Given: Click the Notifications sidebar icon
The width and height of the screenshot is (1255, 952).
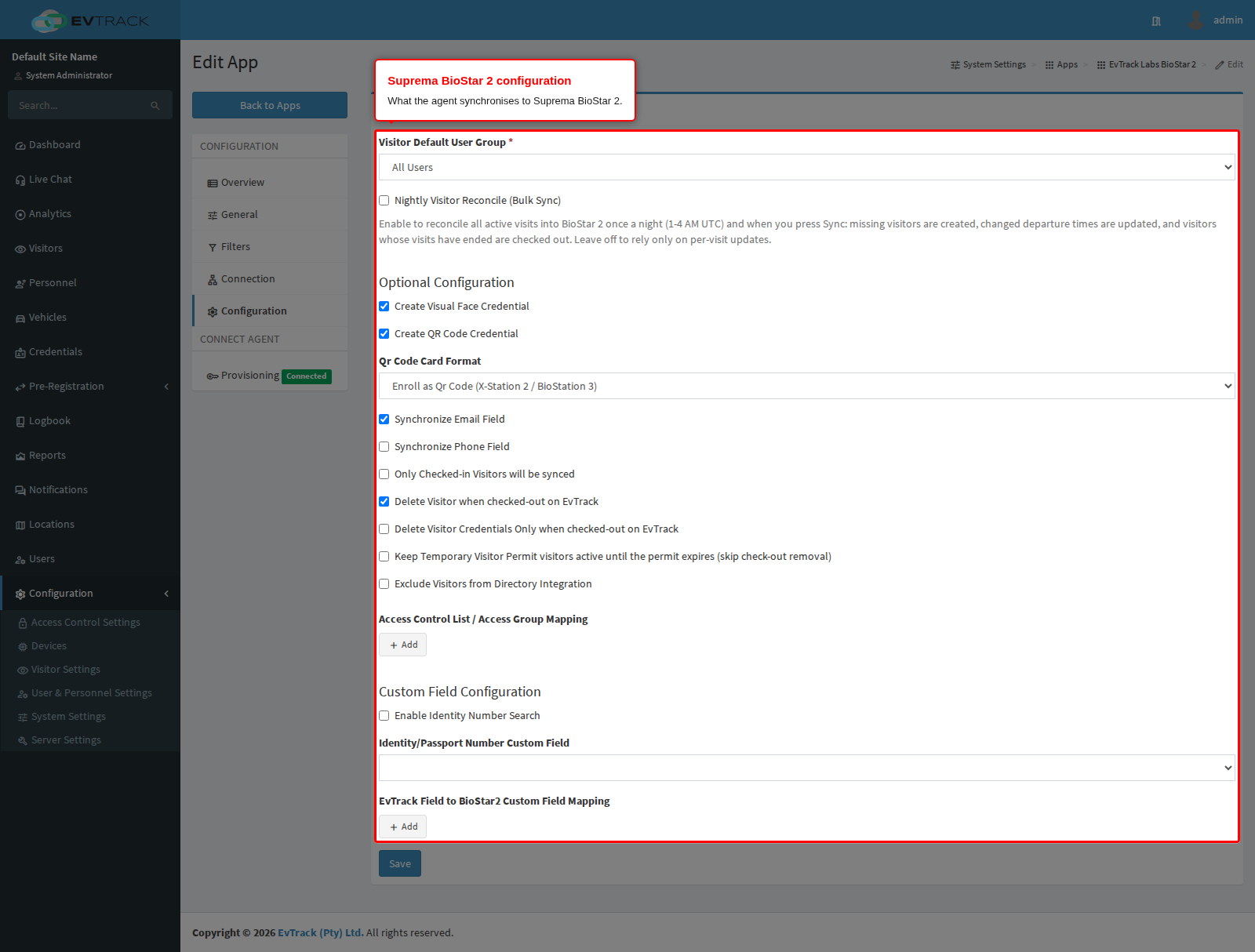Looking at the screenshot, I should point(20,491).
